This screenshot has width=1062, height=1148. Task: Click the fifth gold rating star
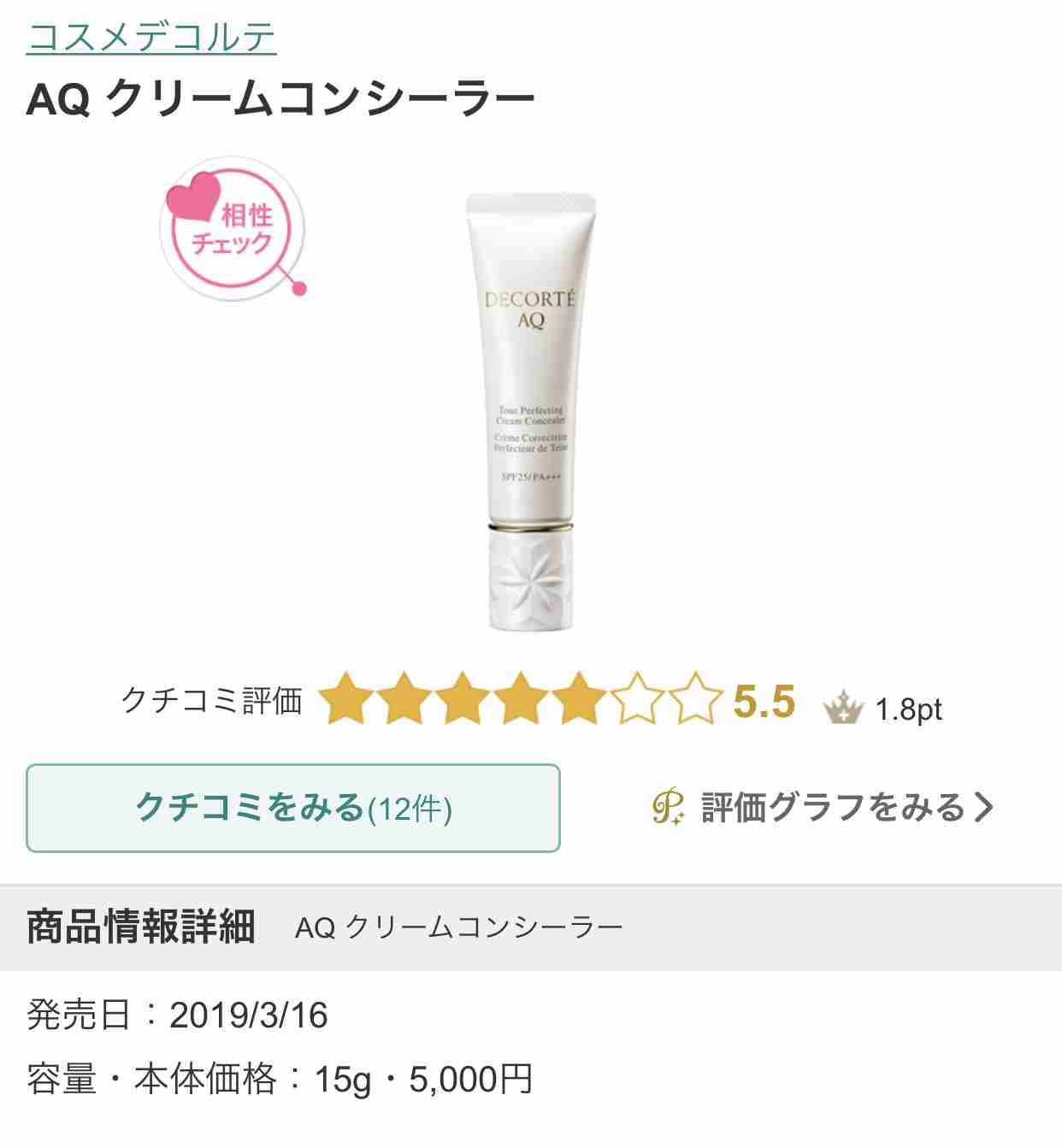(x=579, y=699)
